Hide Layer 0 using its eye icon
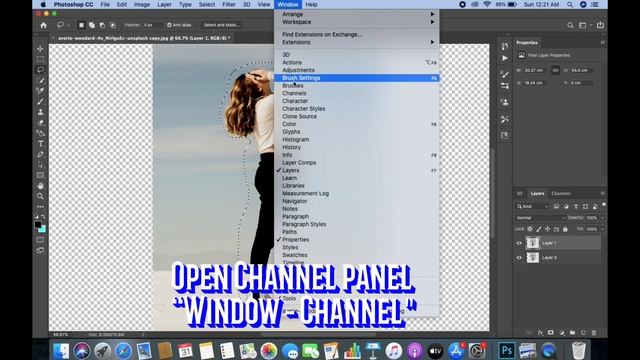640x360 pixels. [519, 258]
